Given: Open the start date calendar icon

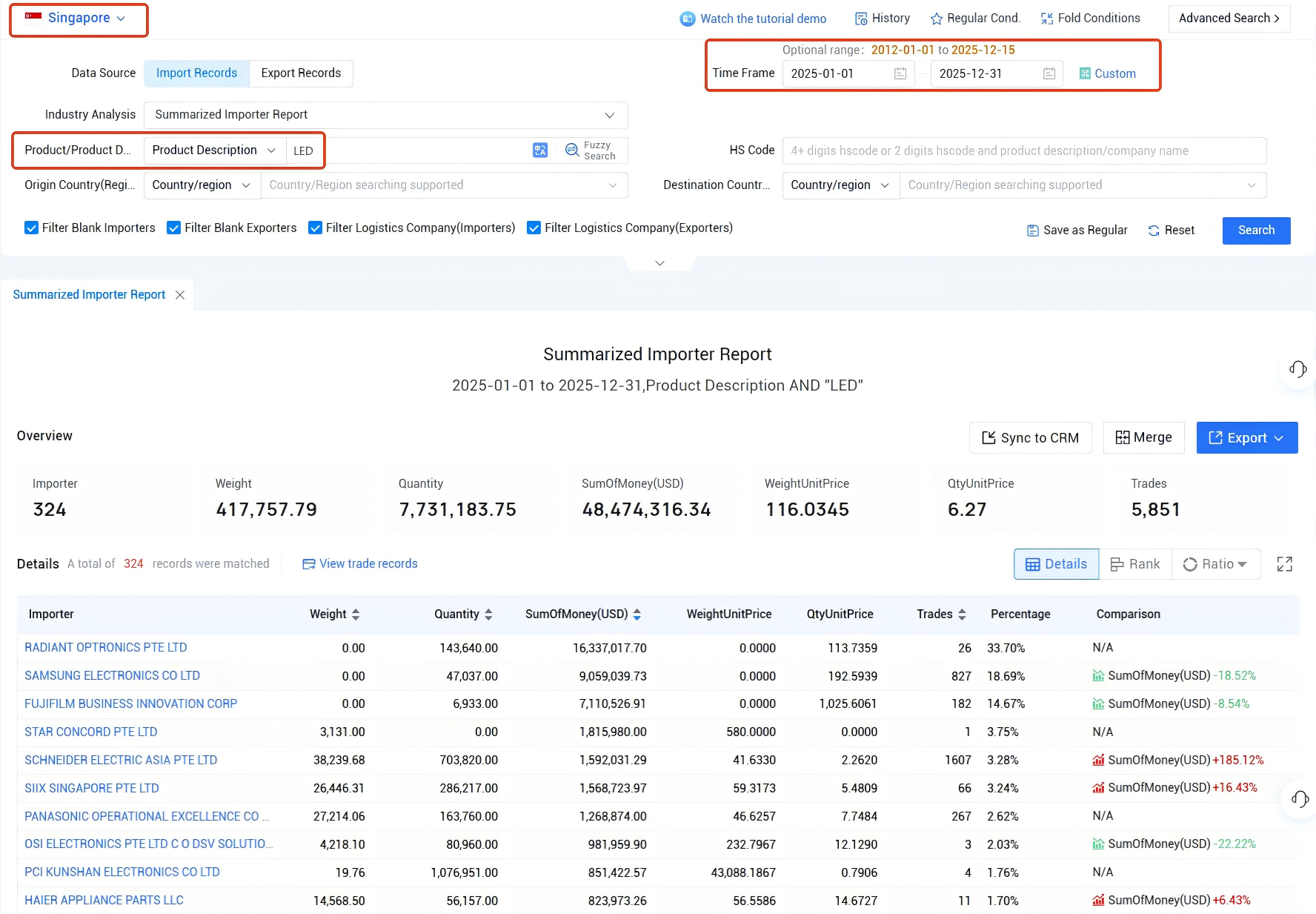Looking at the screenshot, I should point(900,73).
